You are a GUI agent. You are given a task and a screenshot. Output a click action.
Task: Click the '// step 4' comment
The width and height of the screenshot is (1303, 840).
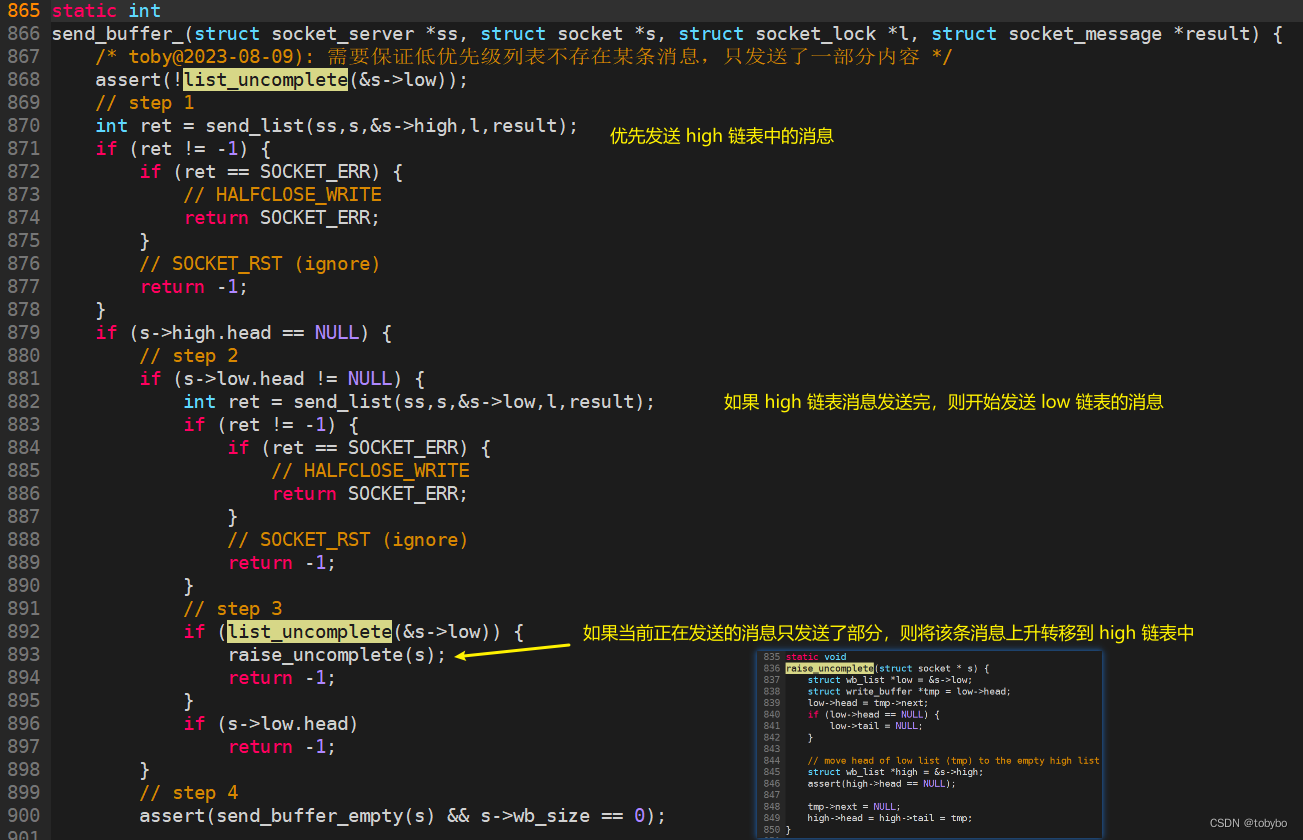tap(189, 793)
